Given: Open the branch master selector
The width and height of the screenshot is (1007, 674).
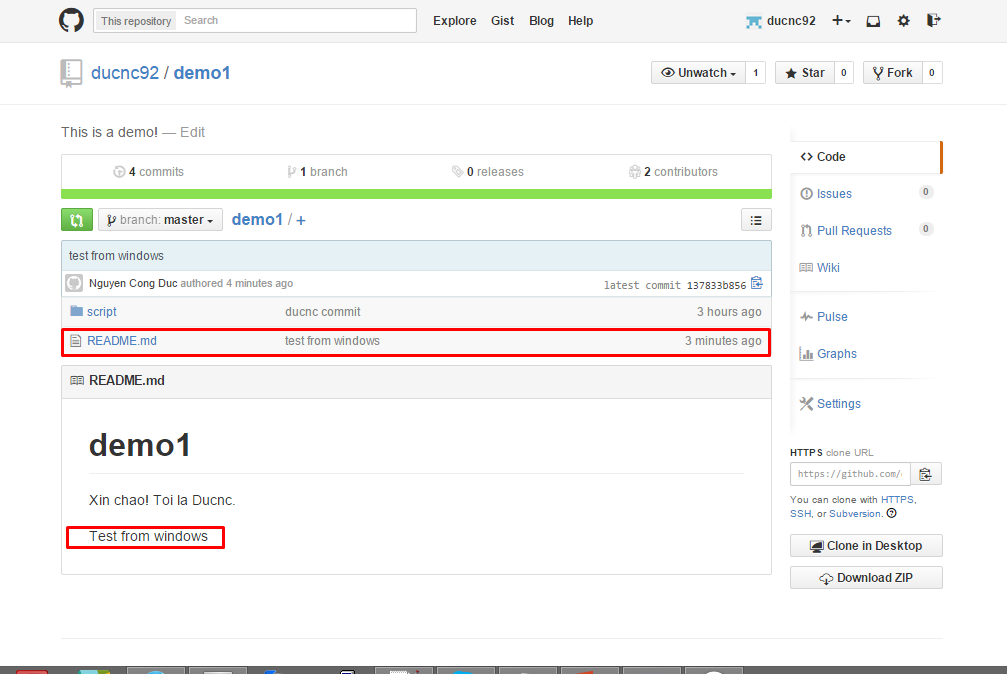Looking at the screenshot, I should pos(161,220).
